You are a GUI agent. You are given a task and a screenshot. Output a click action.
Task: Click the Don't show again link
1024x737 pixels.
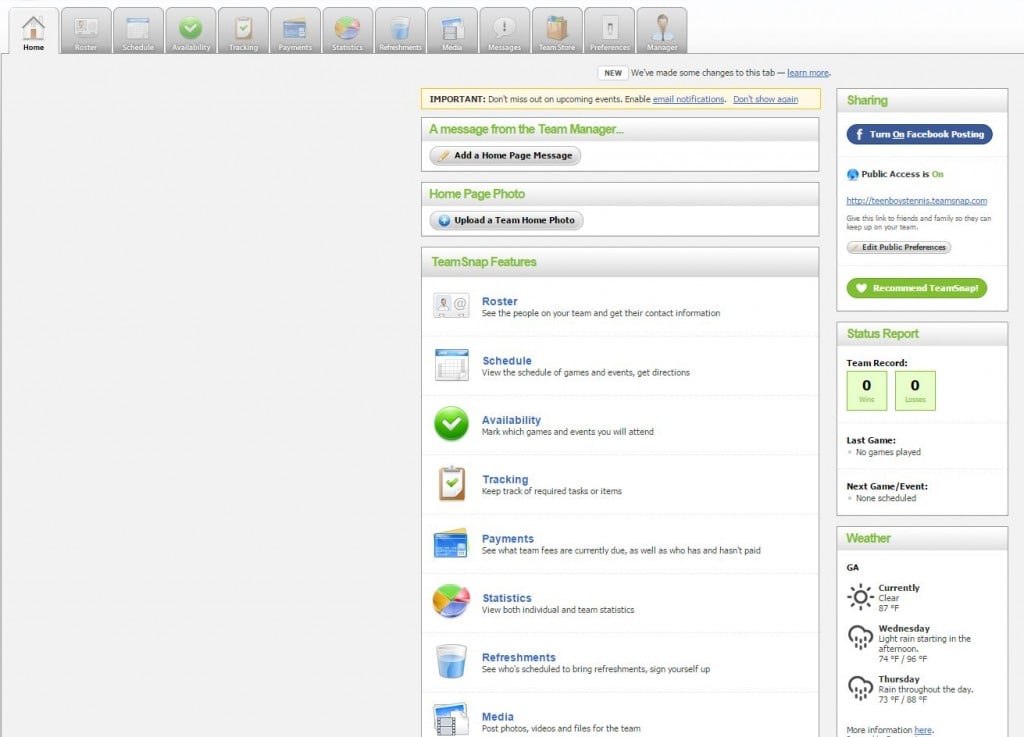765,99
